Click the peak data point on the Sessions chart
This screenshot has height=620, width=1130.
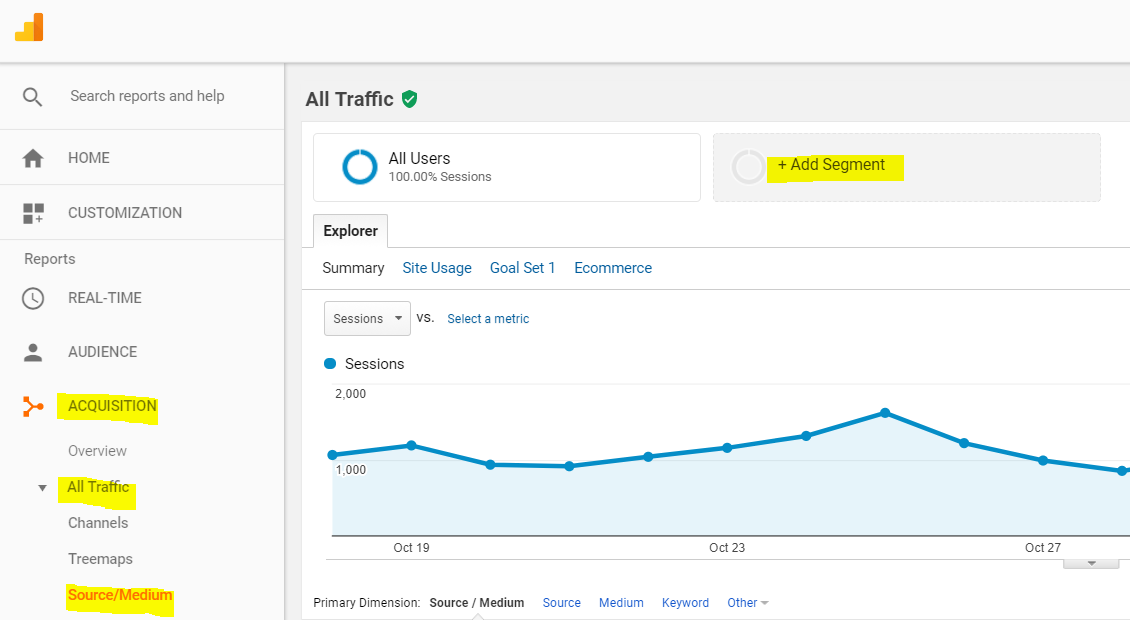coord(885,412)
